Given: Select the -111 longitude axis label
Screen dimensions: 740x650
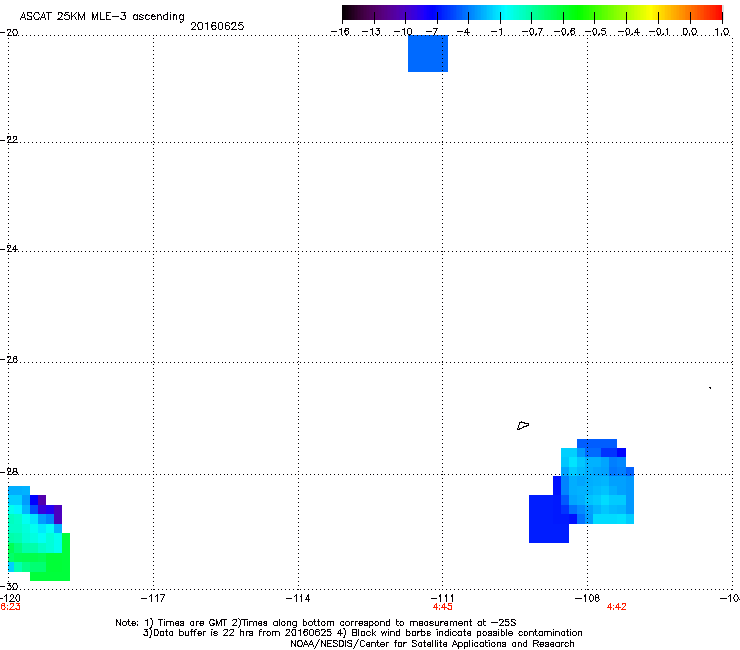Looking at the screenshot, I should pyautogui.click(x=443, y=598).
